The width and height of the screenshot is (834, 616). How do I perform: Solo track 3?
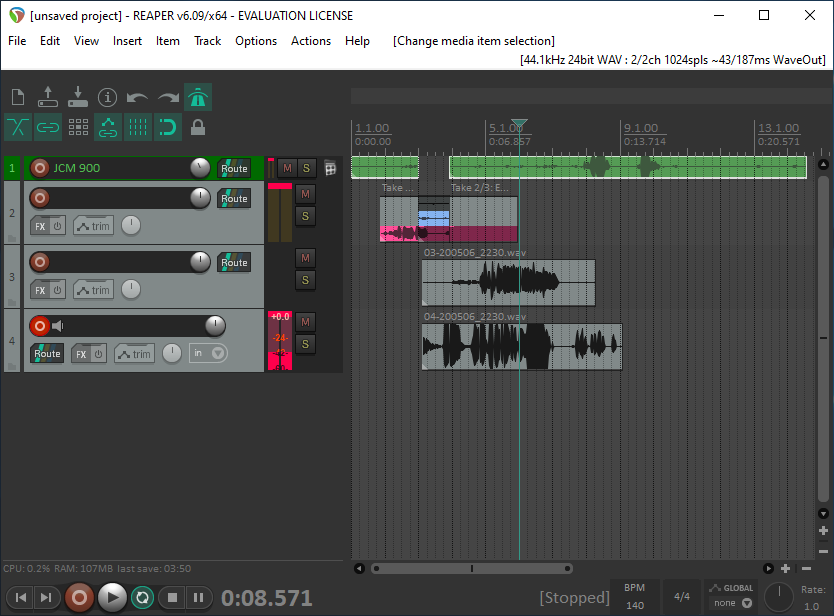(x=305, y=280)
